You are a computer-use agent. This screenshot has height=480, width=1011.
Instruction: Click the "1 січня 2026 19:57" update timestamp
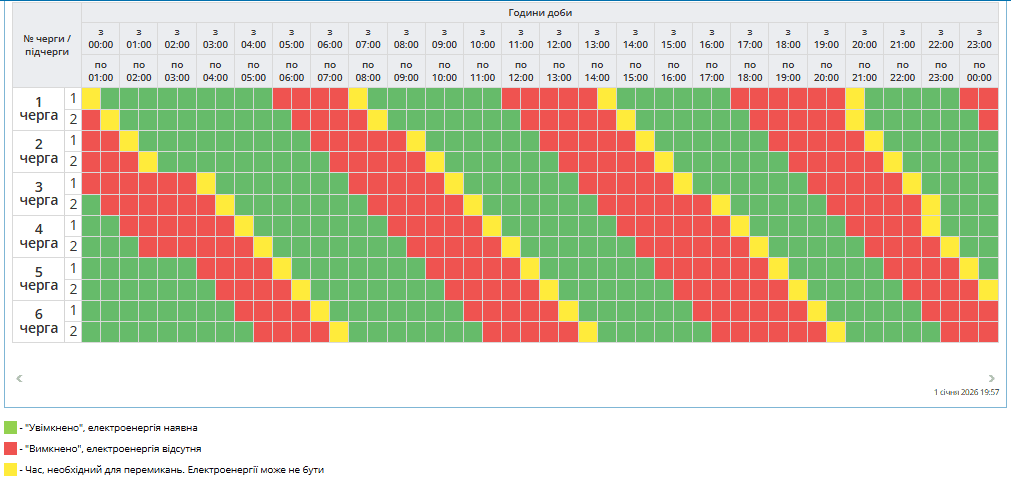click(965, 393)
